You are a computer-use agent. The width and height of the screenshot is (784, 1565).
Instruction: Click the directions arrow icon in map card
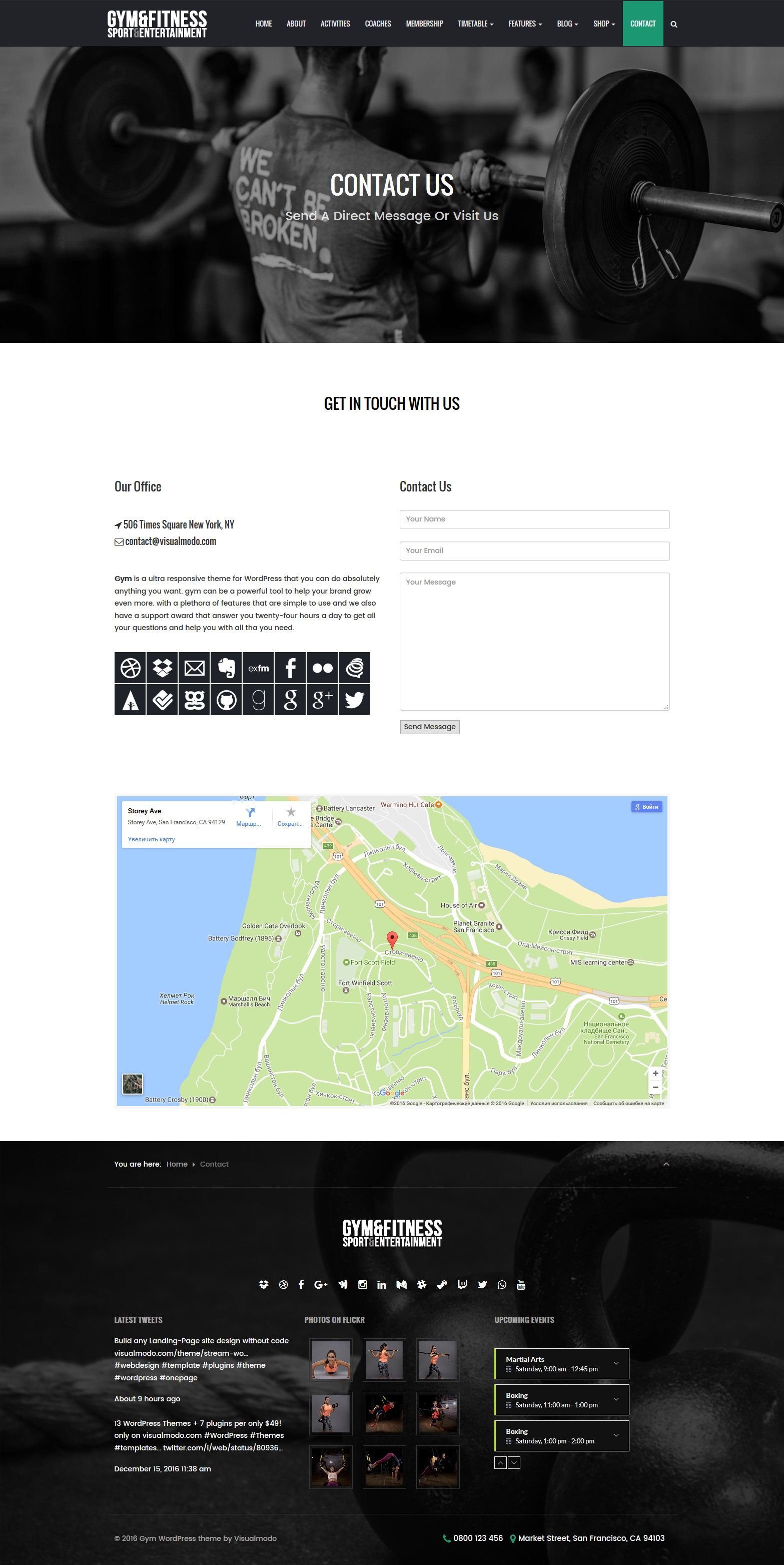click(x=249, y=812)
